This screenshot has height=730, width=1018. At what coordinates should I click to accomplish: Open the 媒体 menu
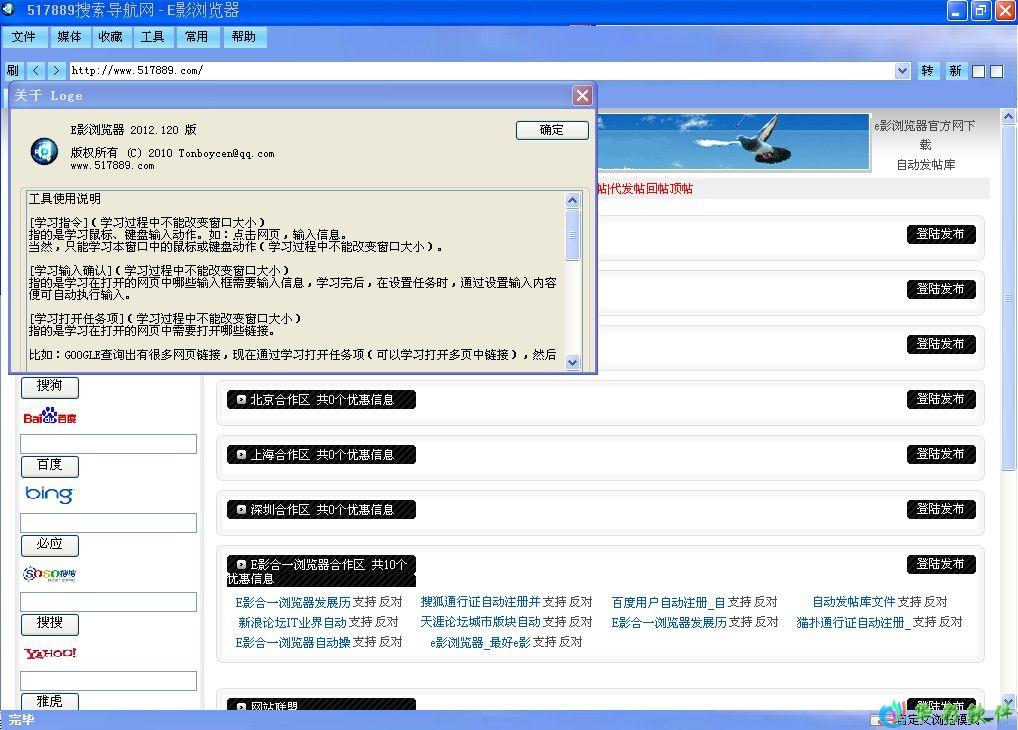click(x=69, y=36)
